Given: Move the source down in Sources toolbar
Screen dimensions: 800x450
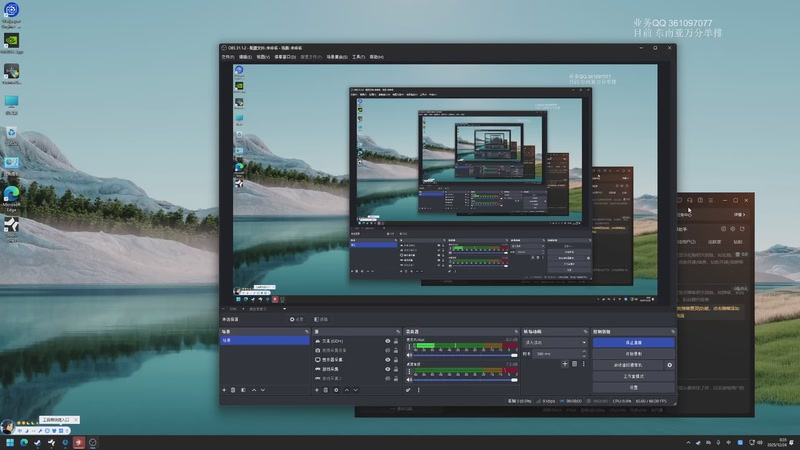Looking at the screenshot, I should click(356, 390).
